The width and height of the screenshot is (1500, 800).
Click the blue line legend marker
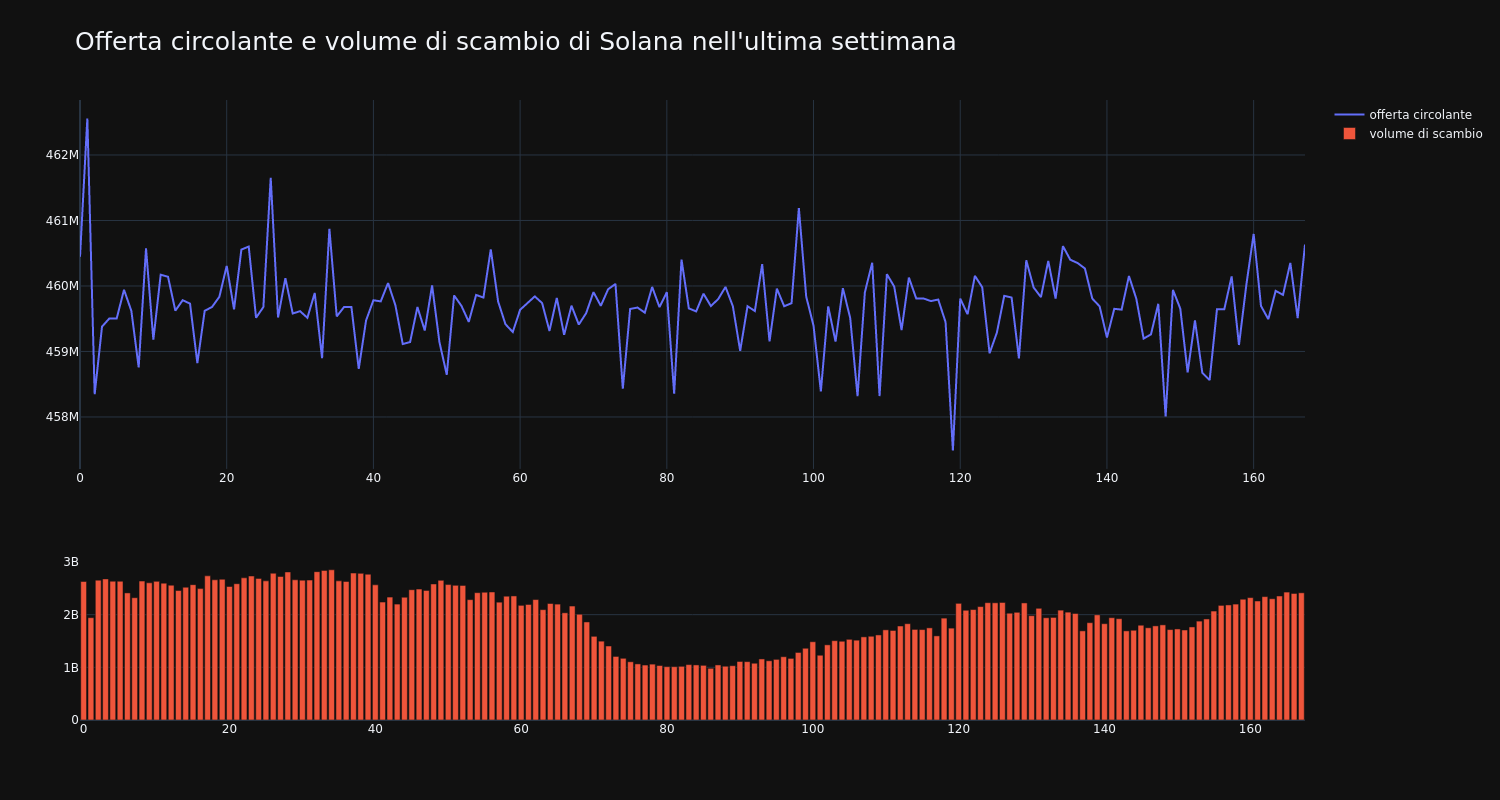[1349, 115]
